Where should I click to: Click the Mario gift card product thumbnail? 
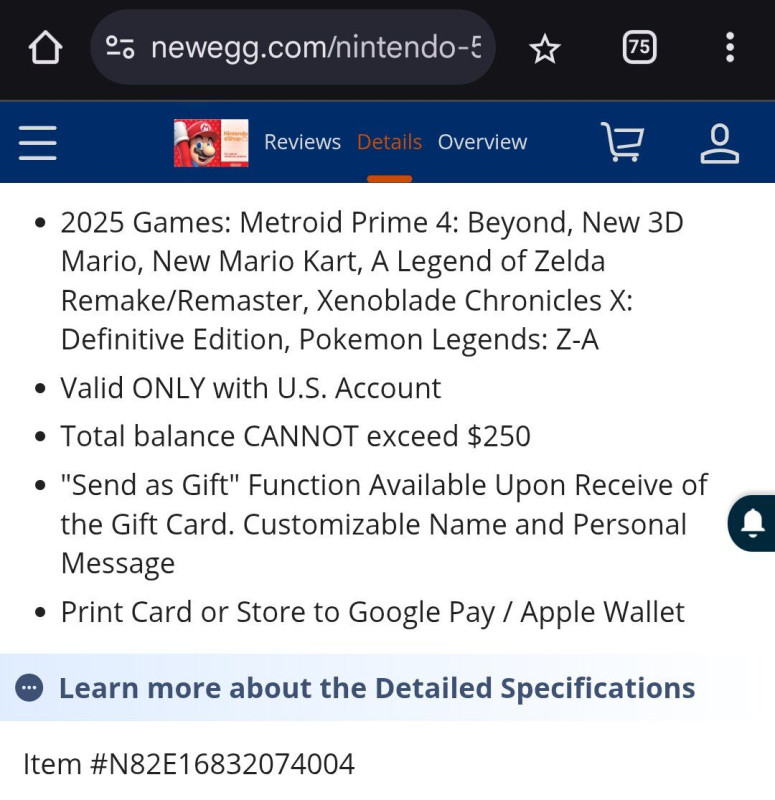[211, 142]
